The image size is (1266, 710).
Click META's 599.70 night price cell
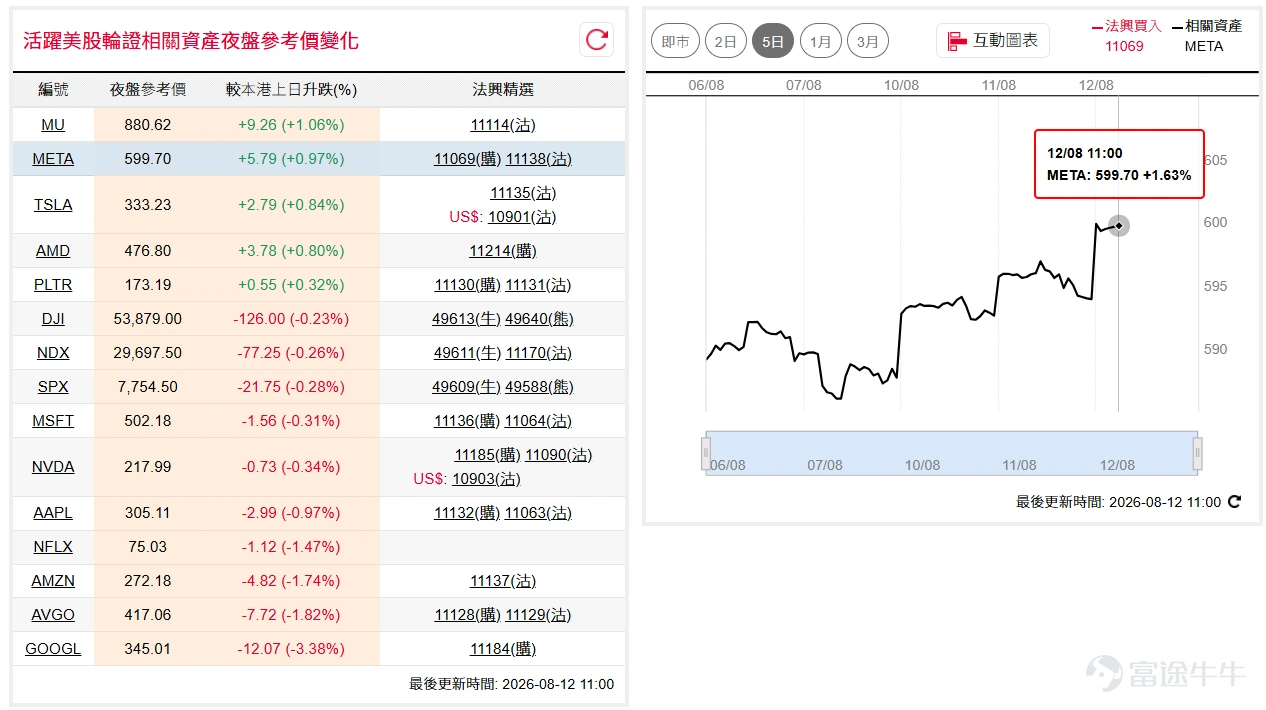(x=148, y=159)
